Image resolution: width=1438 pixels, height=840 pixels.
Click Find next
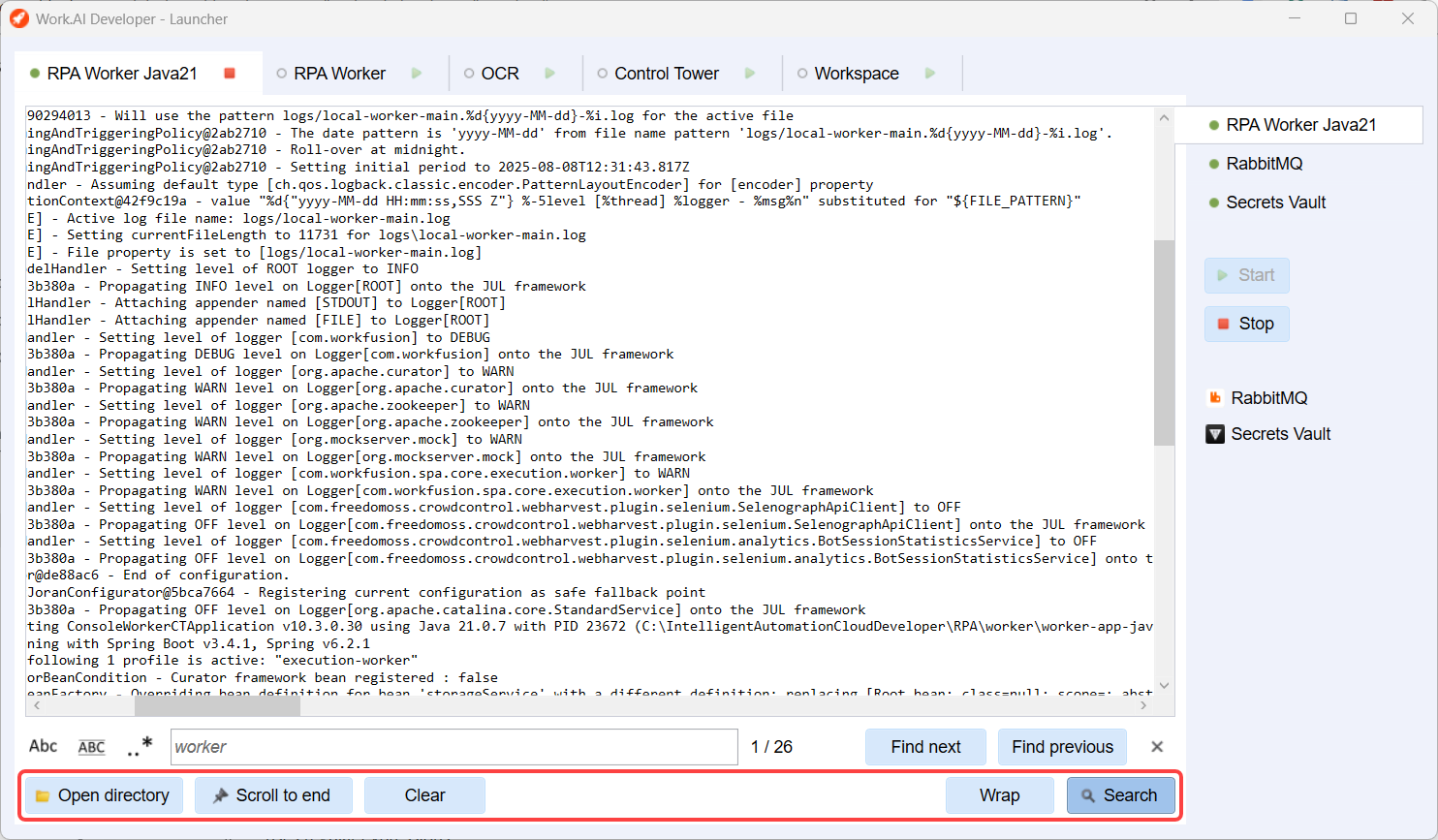[x=925, y=747]
